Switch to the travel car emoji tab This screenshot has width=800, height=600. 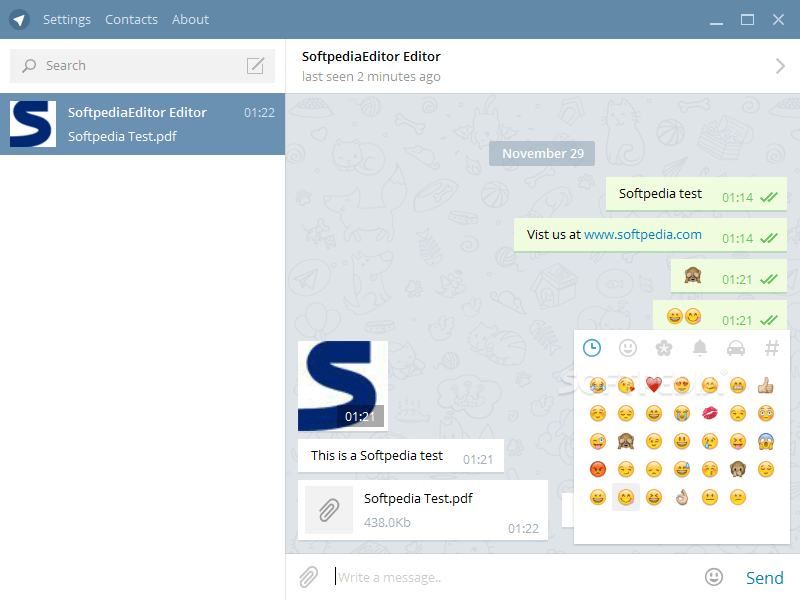coord(736,348)
